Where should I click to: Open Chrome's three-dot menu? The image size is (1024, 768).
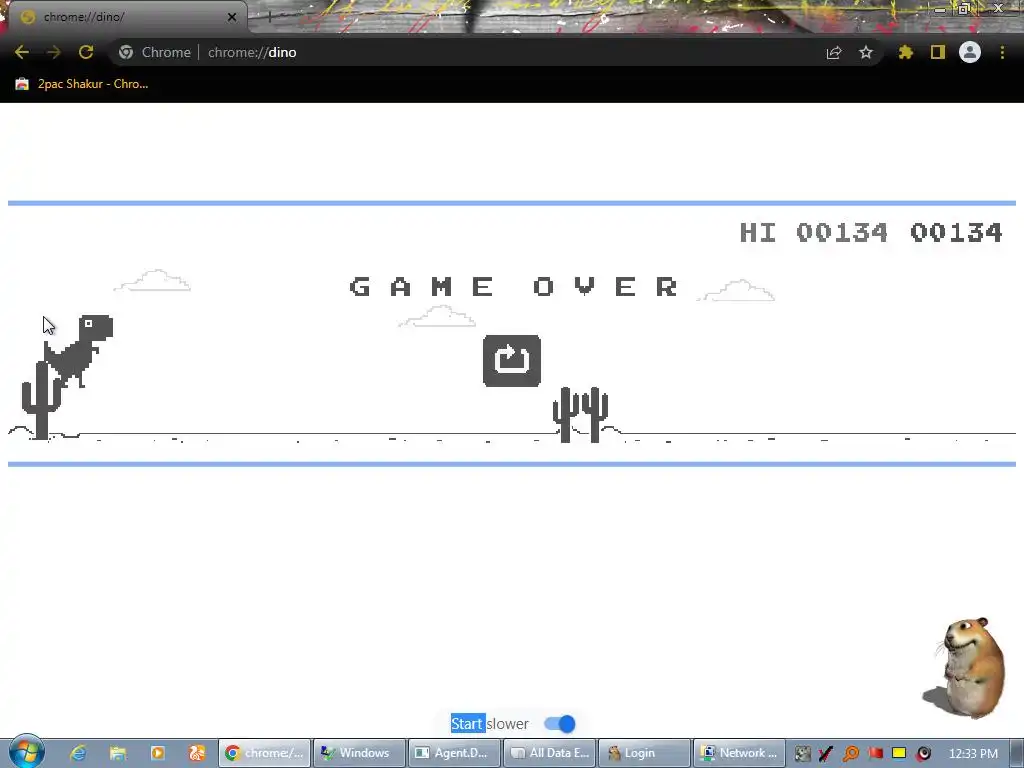point(1002,52)
